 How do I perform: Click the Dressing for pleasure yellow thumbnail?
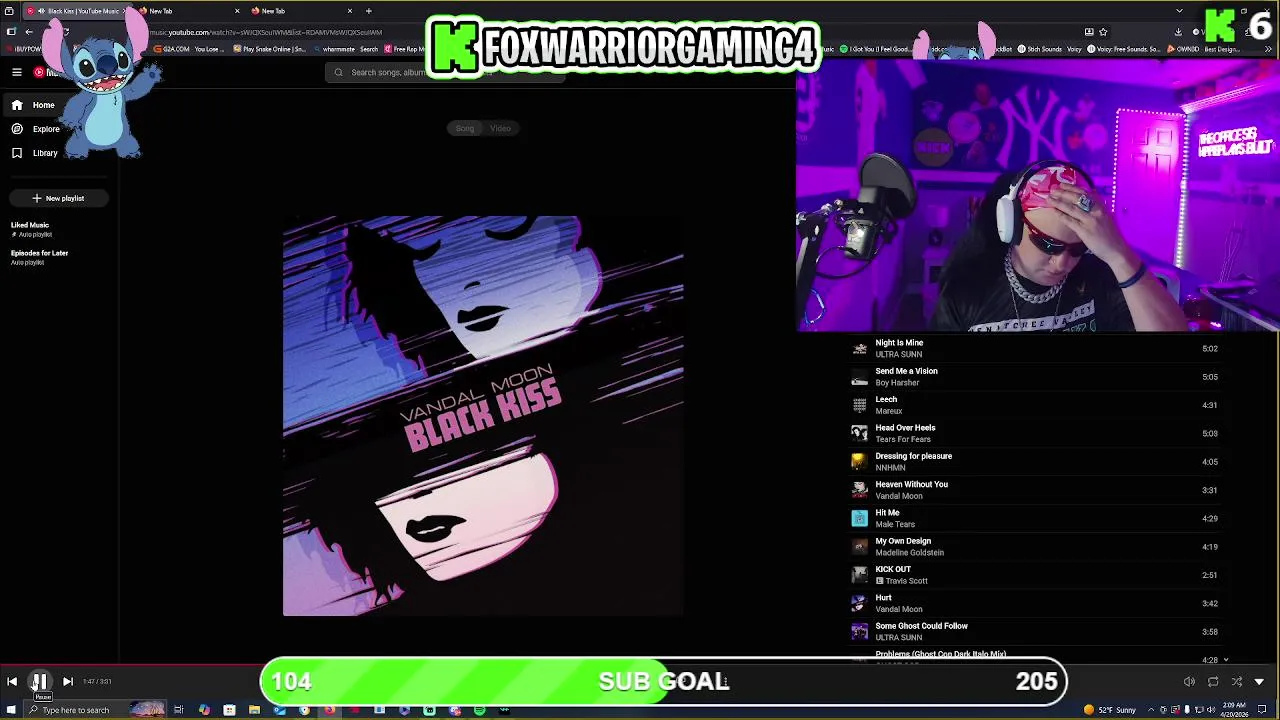859,462
